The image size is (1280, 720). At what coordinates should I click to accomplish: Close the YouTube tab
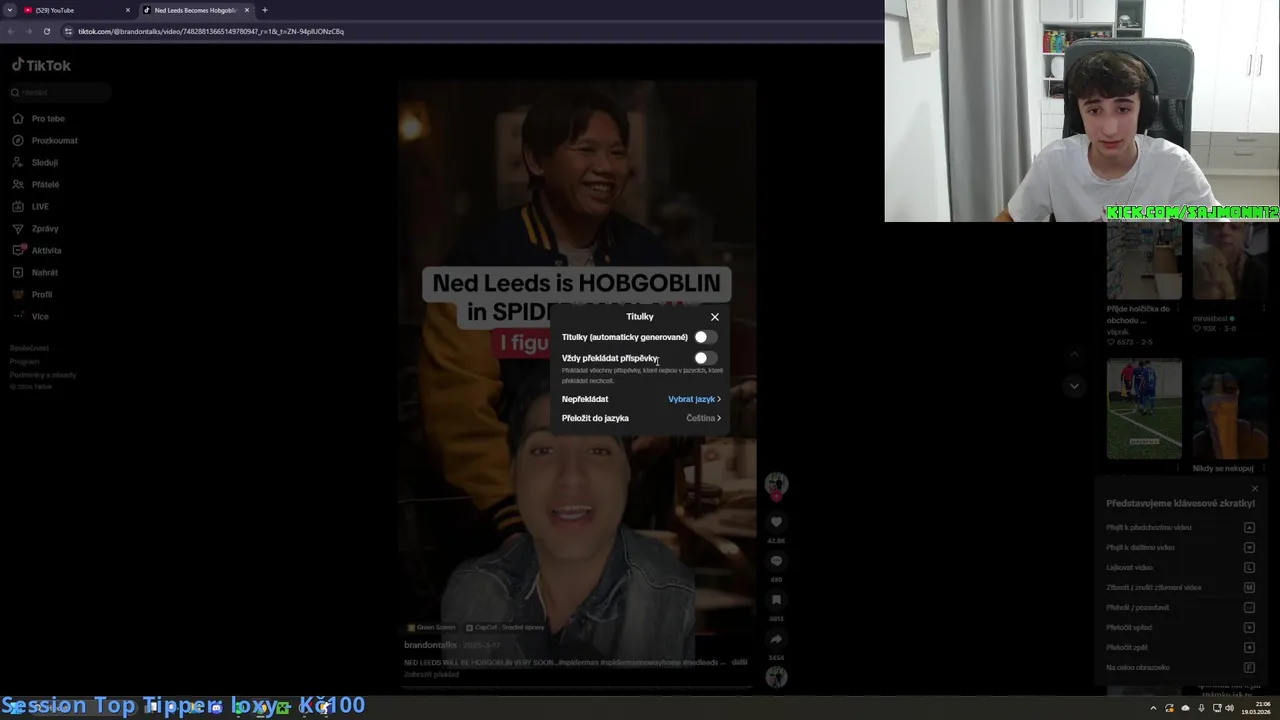coord(128,10)
